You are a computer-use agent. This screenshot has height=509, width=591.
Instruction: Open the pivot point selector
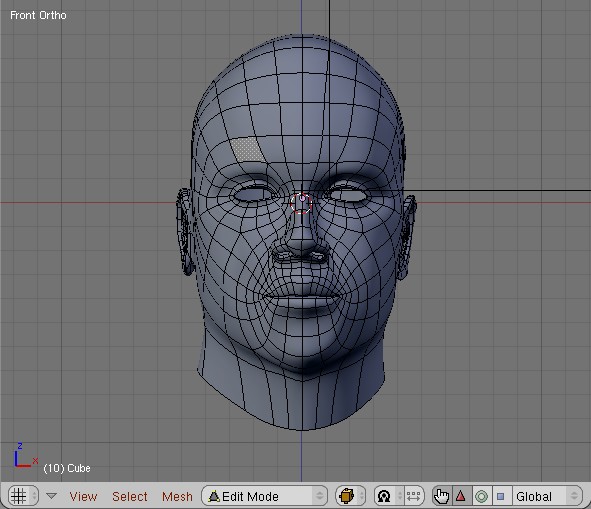[388, 496]
